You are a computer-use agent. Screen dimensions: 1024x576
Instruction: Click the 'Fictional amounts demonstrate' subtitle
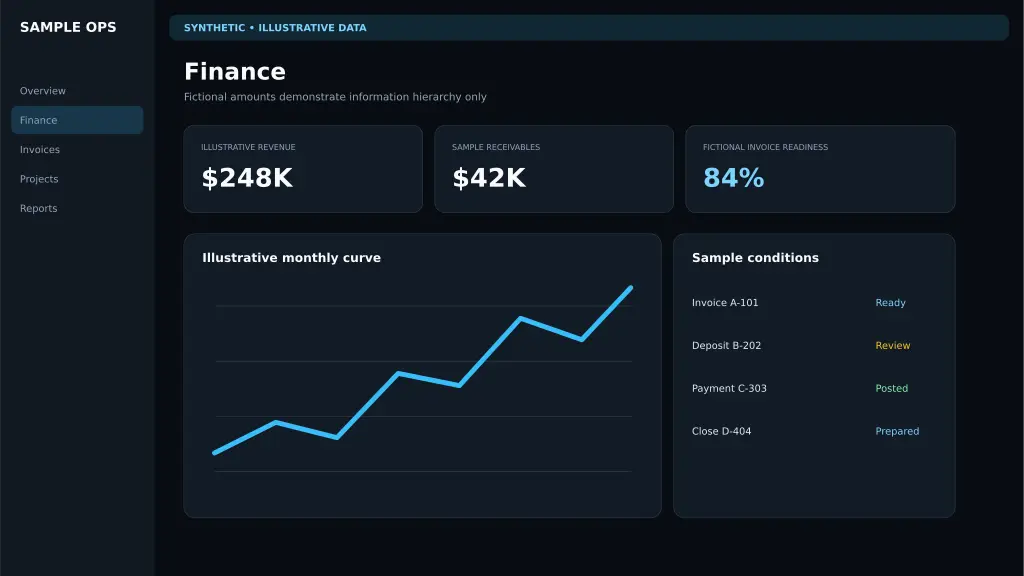point(335,97)
